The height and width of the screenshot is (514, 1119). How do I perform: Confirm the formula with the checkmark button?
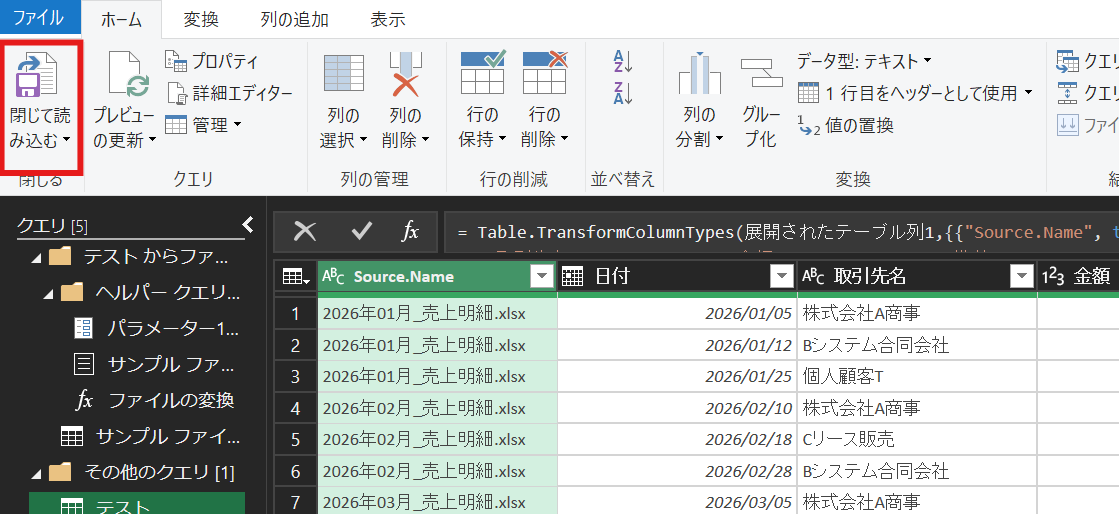[361, 232]
